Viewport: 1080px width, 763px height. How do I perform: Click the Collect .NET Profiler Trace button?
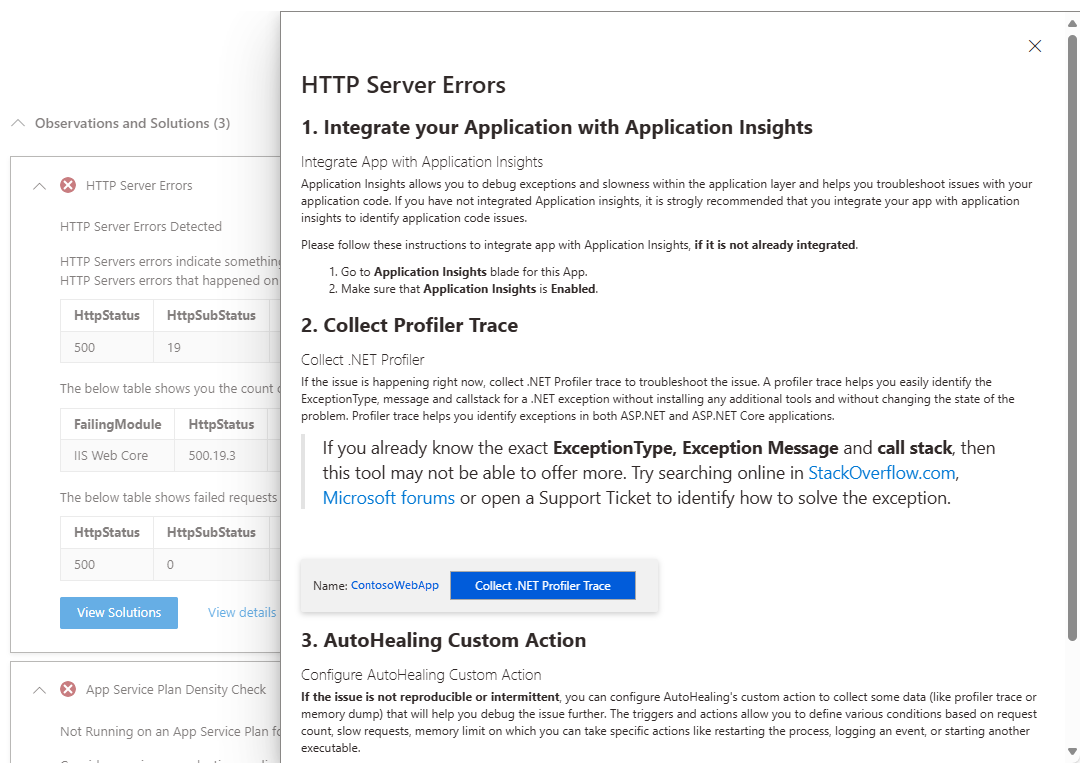(542, 585)
